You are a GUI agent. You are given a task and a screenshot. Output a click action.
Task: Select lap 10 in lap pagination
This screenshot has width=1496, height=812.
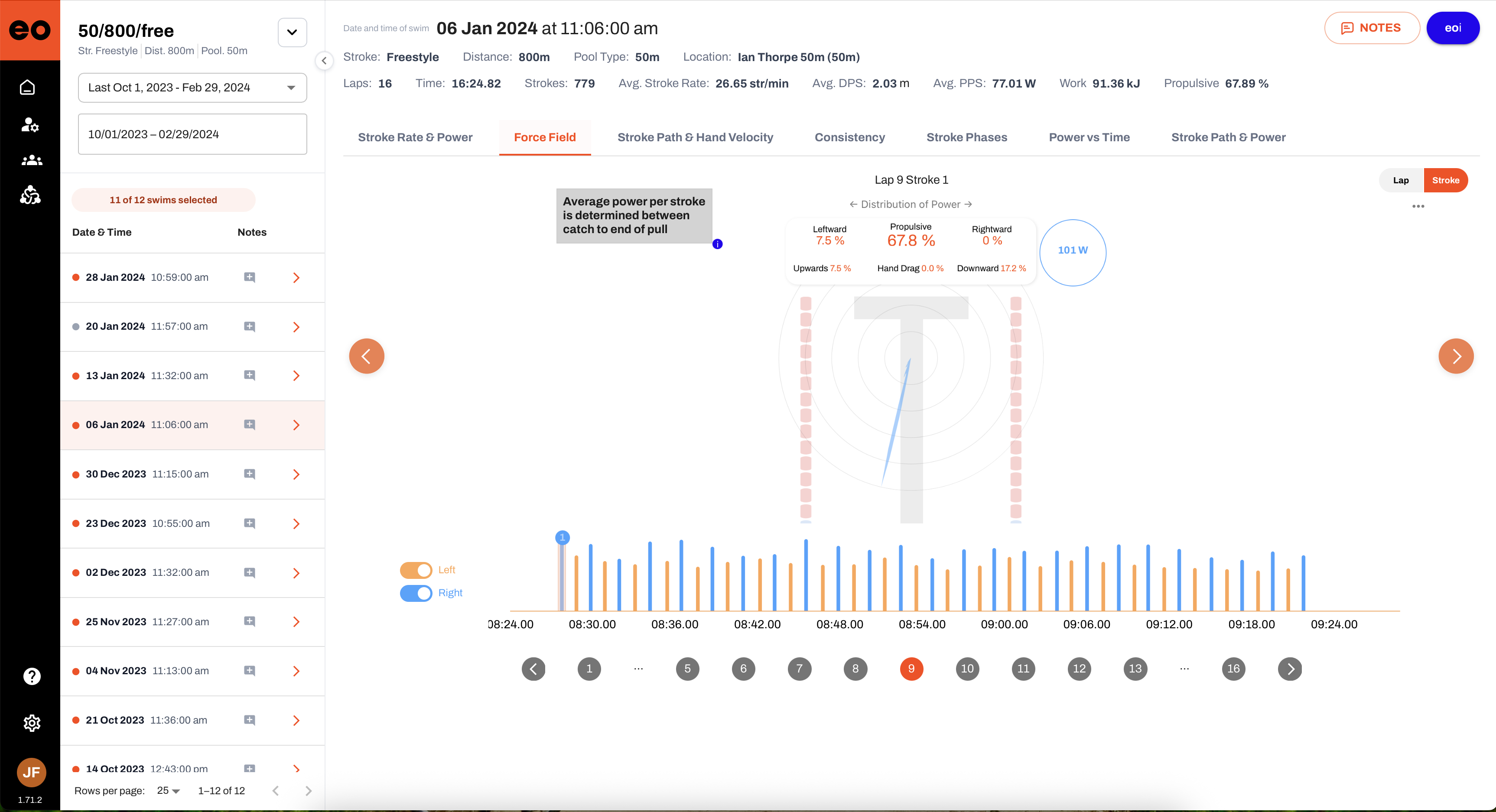coord(967,669)
